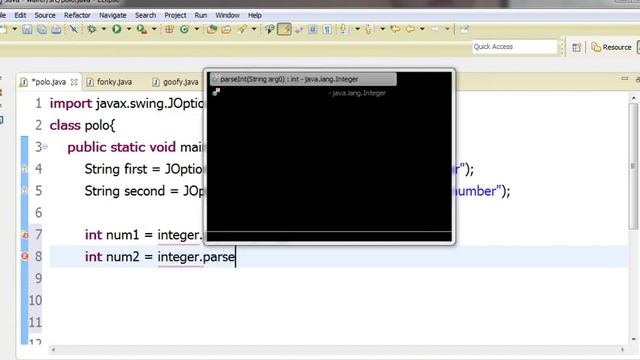
Task: Click the Next Annotation icon
Action: coord(344,29)
